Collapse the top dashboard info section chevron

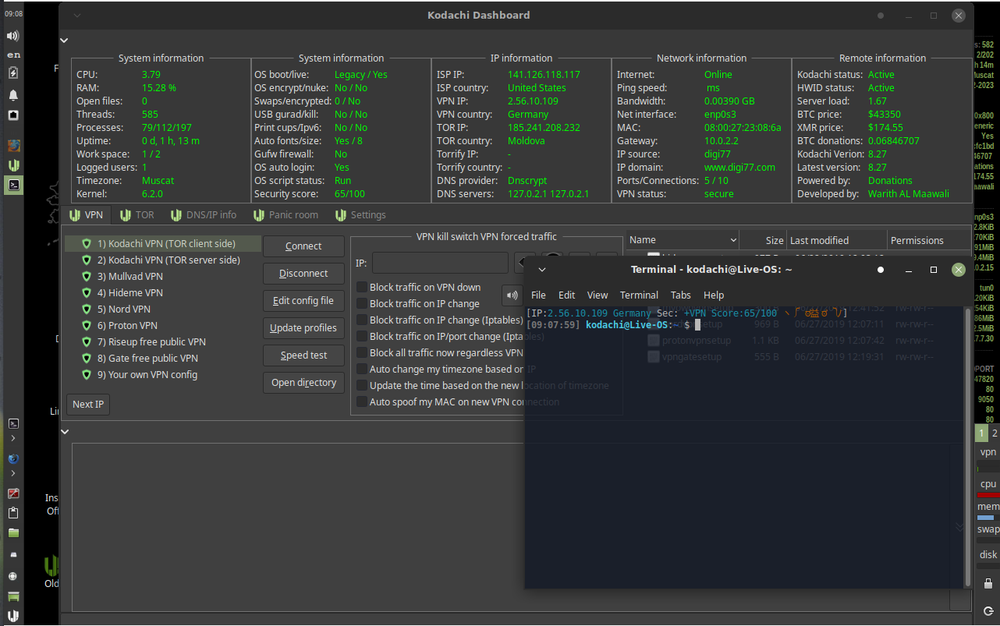pyautogui.click(x=64, y=40)
